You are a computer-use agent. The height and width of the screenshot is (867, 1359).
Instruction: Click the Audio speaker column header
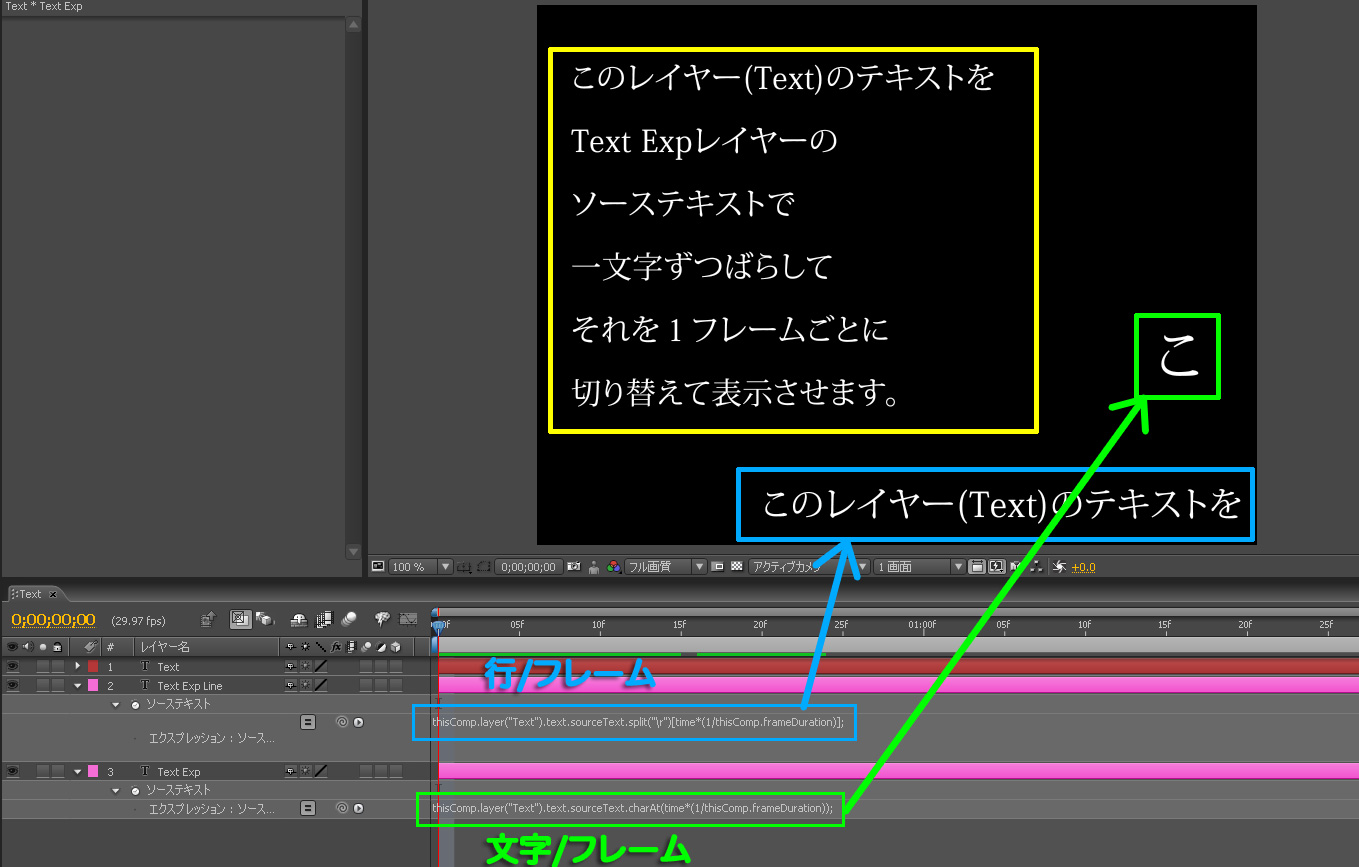(x=27, y=647)
